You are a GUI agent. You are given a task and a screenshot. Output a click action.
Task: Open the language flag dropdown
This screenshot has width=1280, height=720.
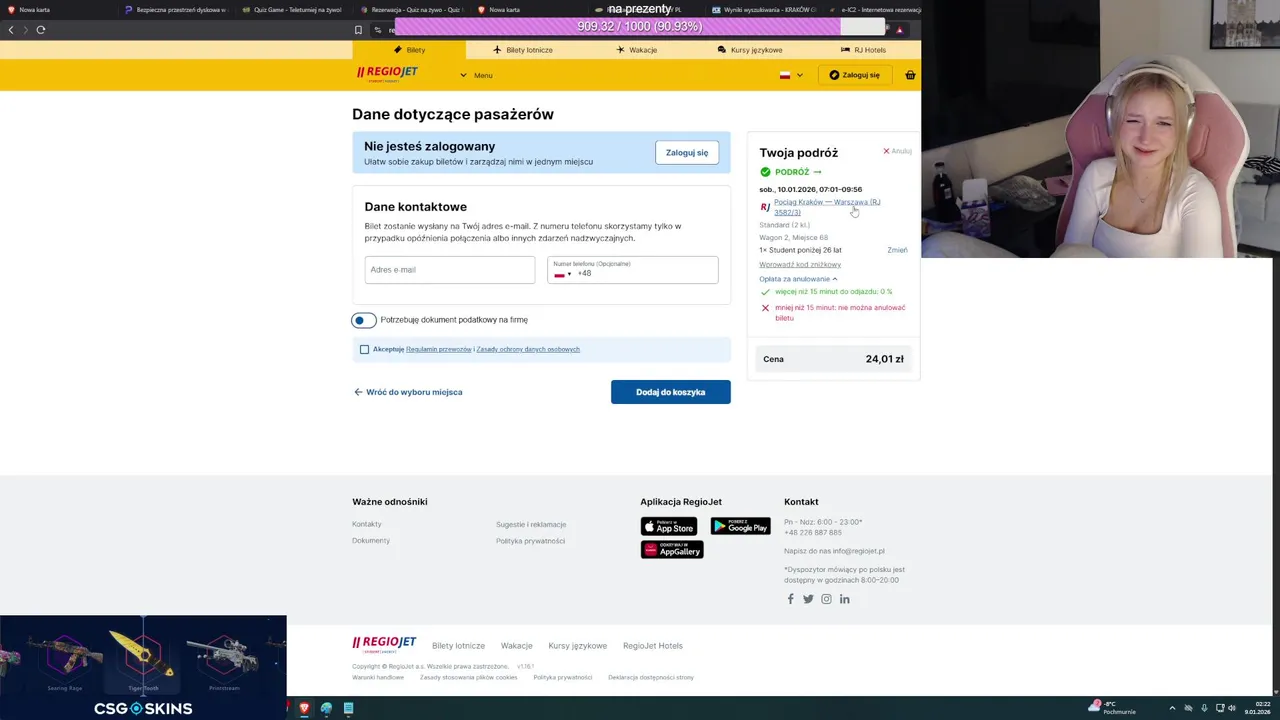click(x=791, y=75)
